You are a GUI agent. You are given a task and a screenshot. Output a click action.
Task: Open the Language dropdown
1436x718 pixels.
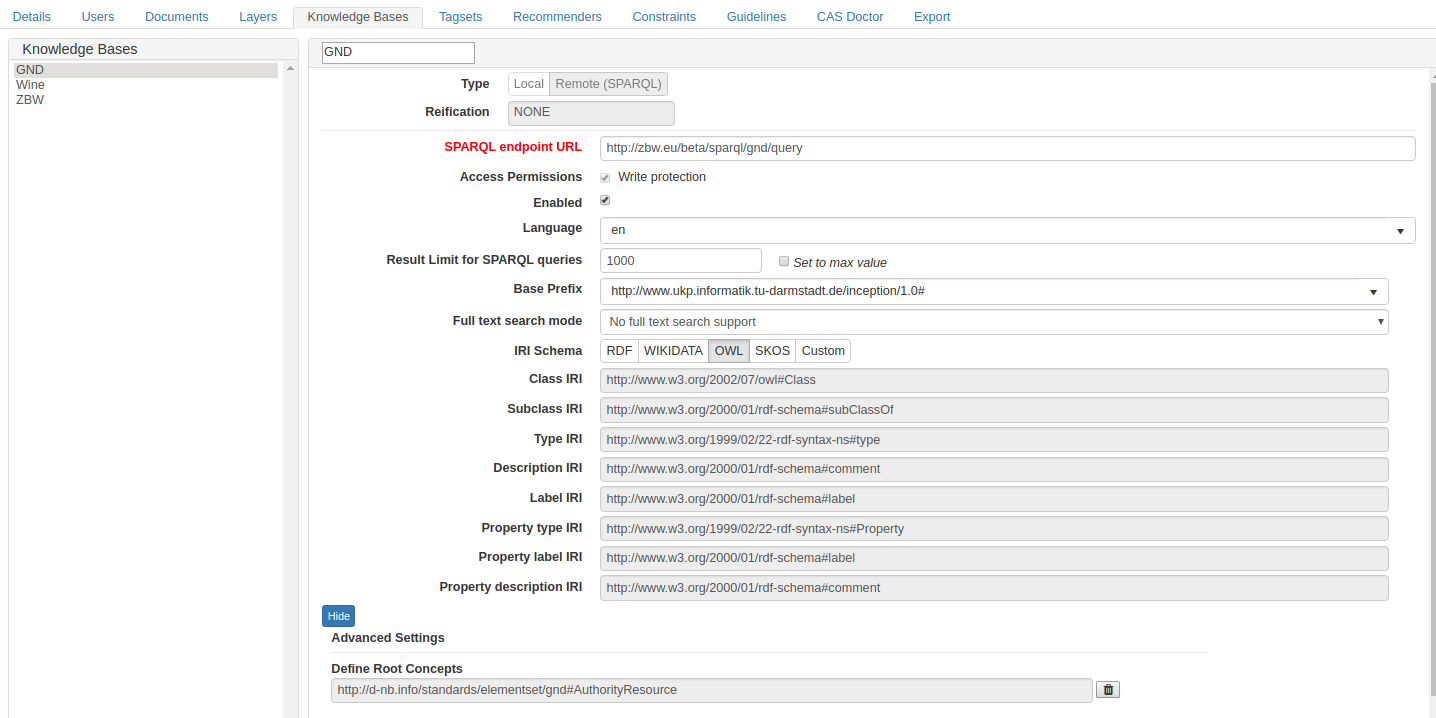(1399, 230)
